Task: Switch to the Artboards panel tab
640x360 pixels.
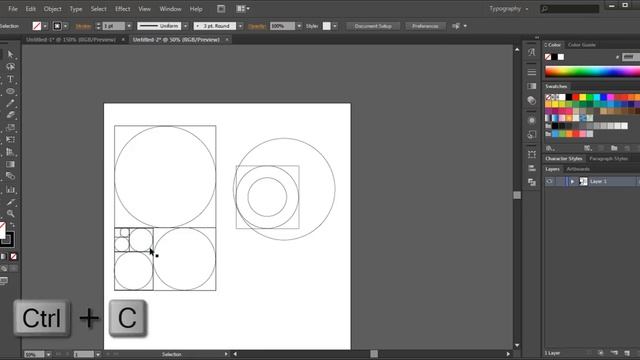Action: (x=578, y=169)
